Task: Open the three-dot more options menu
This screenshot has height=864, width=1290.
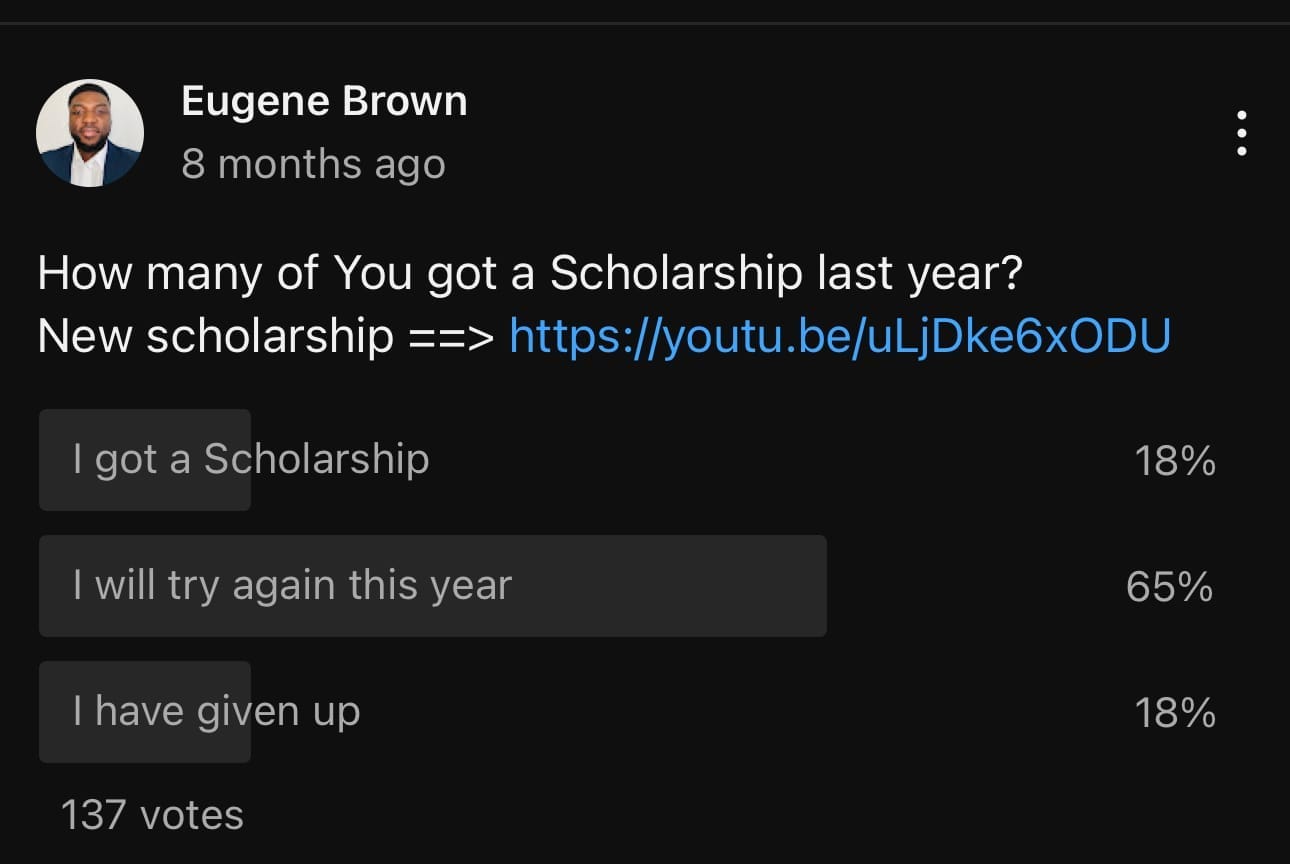Action: click(x=1241, y=133)
